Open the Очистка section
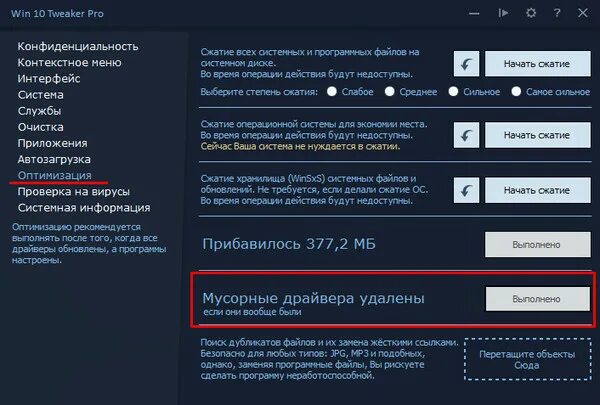Image resolution: width=600 pixels, height=405 pixels. [41, 127]
